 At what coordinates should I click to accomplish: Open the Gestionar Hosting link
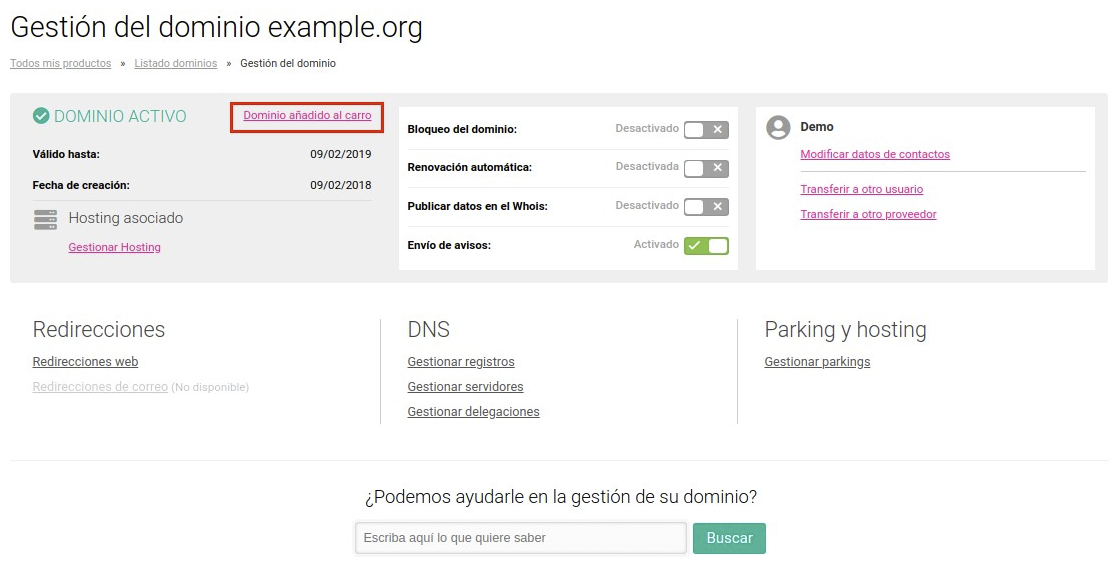coord(114,247)
